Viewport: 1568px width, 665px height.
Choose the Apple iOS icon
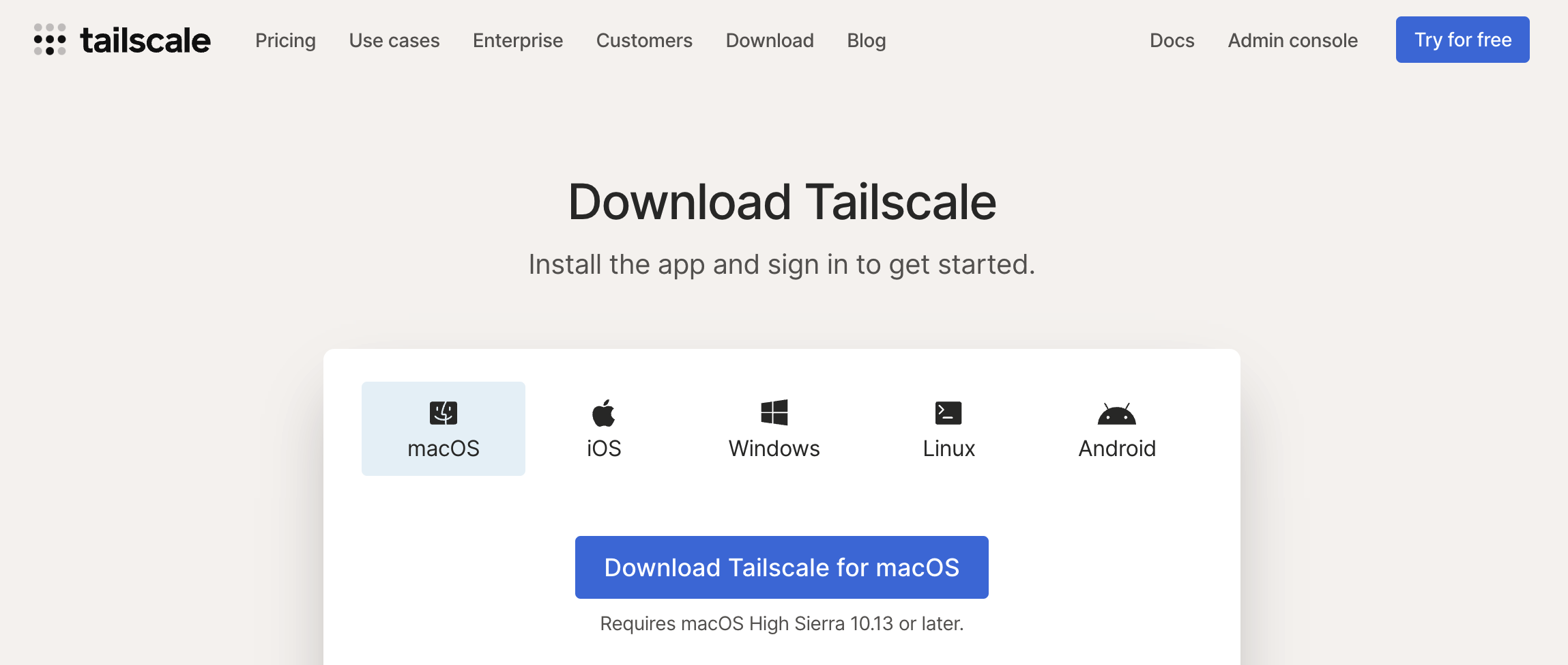point(604,412)
